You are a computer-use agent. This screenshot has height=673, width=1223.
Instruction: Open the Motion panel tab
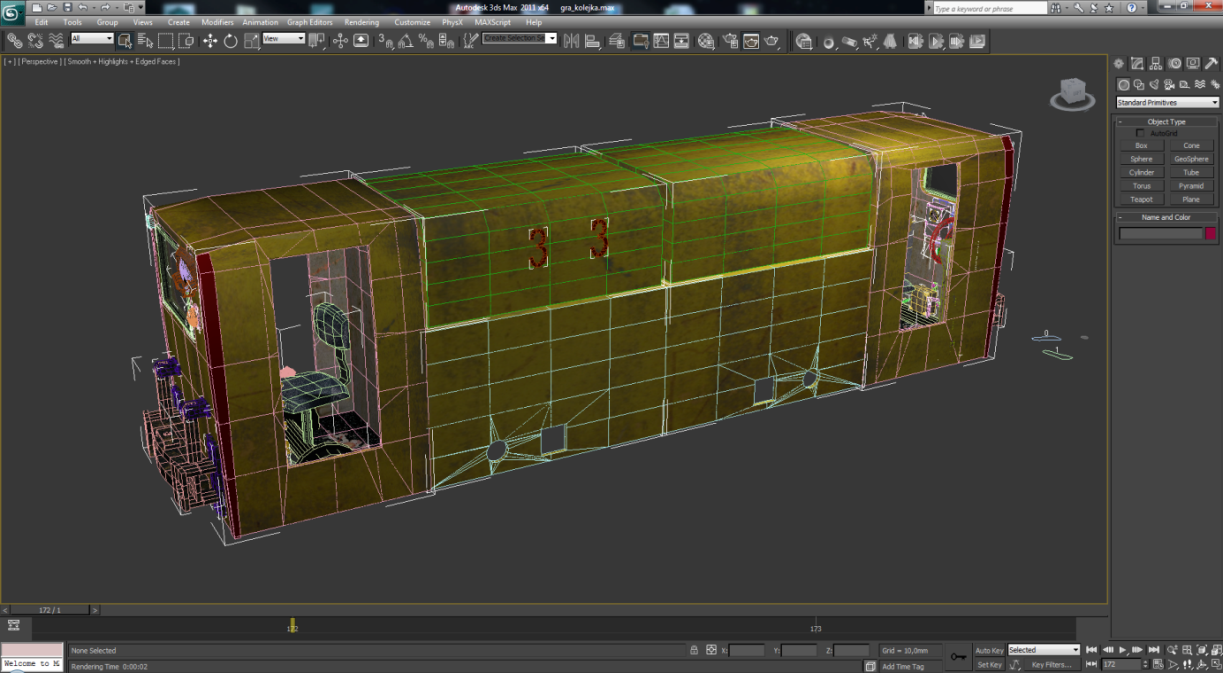click(x=1175, y=64)
